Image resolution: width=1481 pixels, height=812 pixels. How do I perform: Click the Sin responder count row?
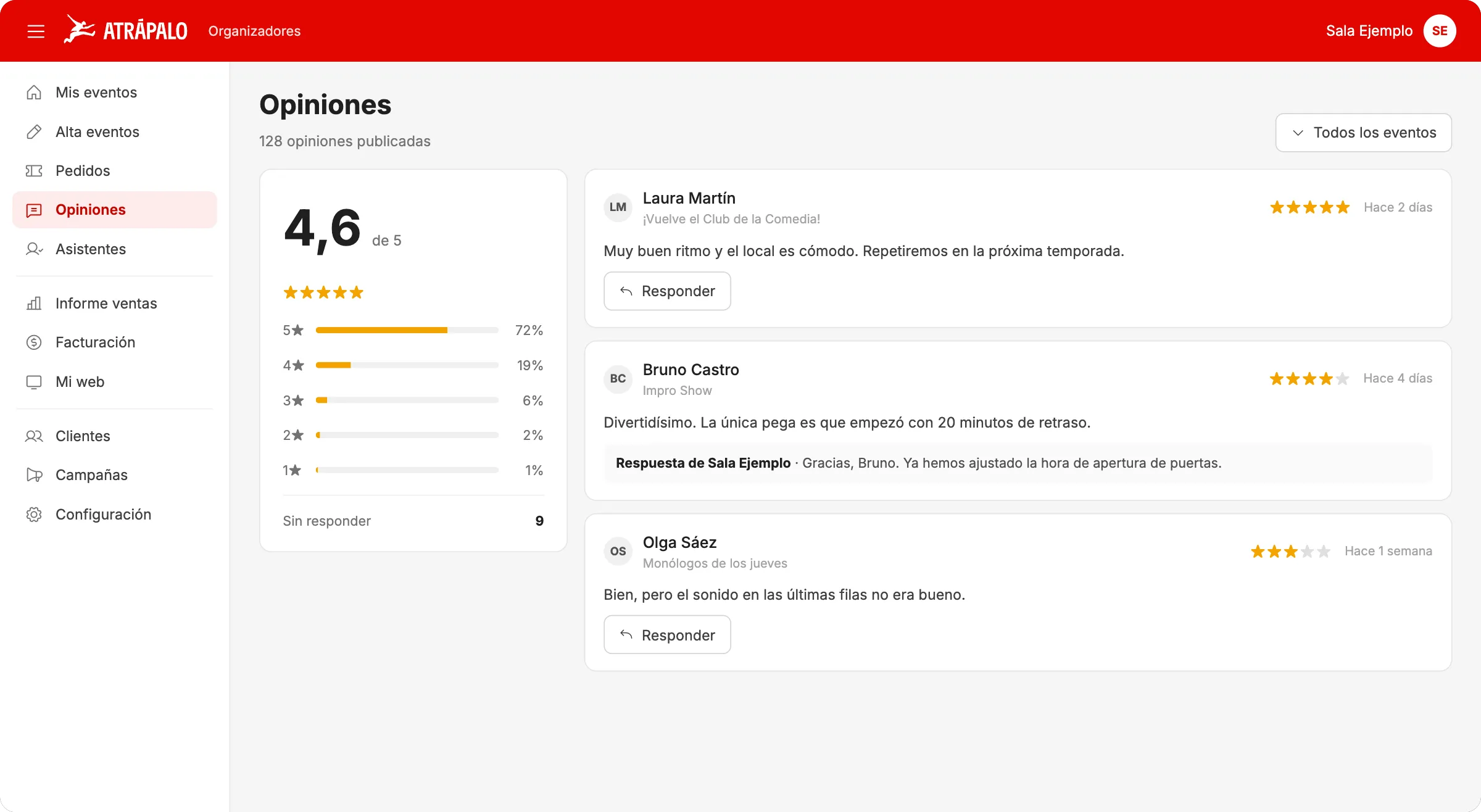pos(413,521)
